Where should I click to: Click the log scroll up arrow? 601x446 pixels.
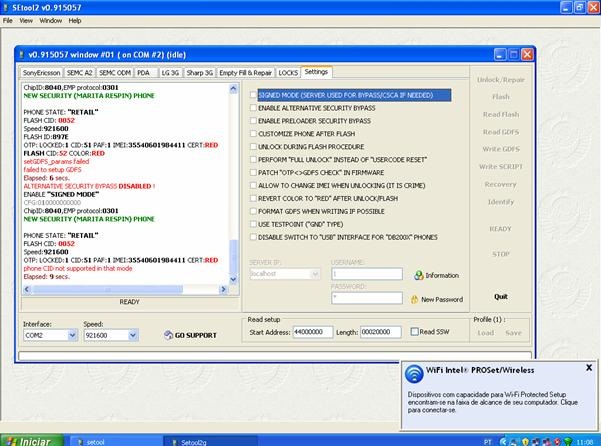click(233, 89)
